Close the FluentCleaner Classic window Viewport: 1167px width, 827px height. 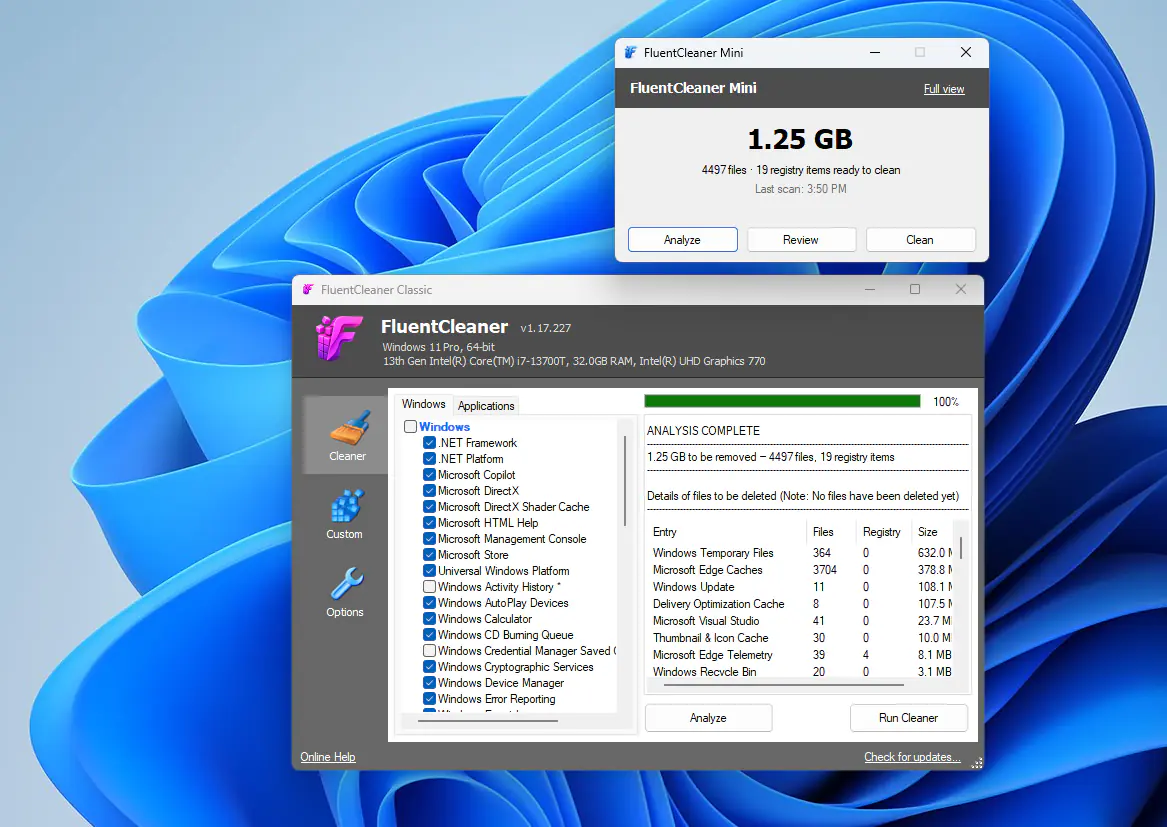point(961,289)
